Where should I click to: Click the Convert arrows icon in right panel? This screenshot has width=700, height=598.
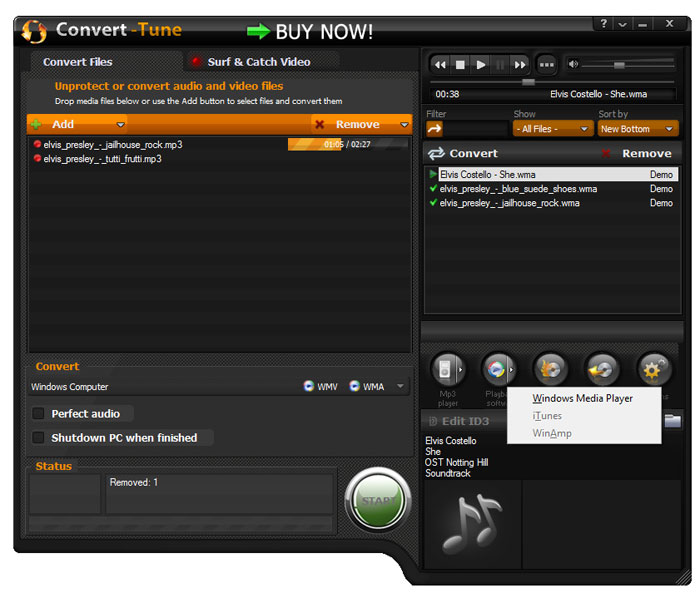coord(436,154)
